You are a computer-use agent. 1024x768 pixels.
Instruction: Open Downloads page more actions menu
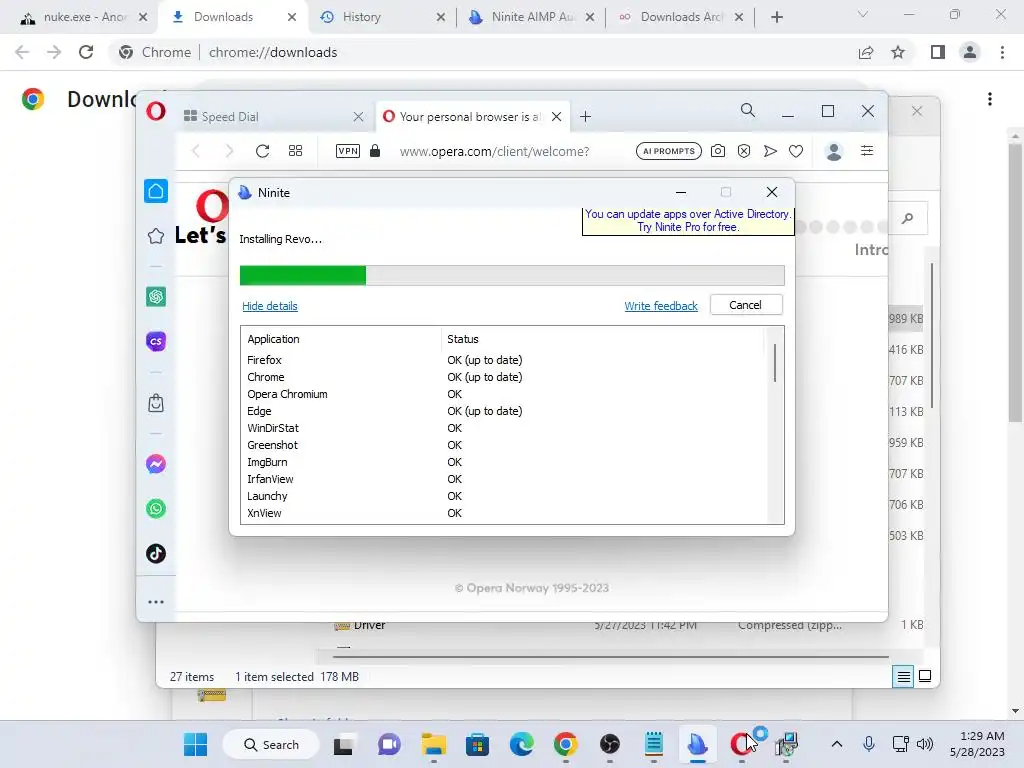click(990, 99)
